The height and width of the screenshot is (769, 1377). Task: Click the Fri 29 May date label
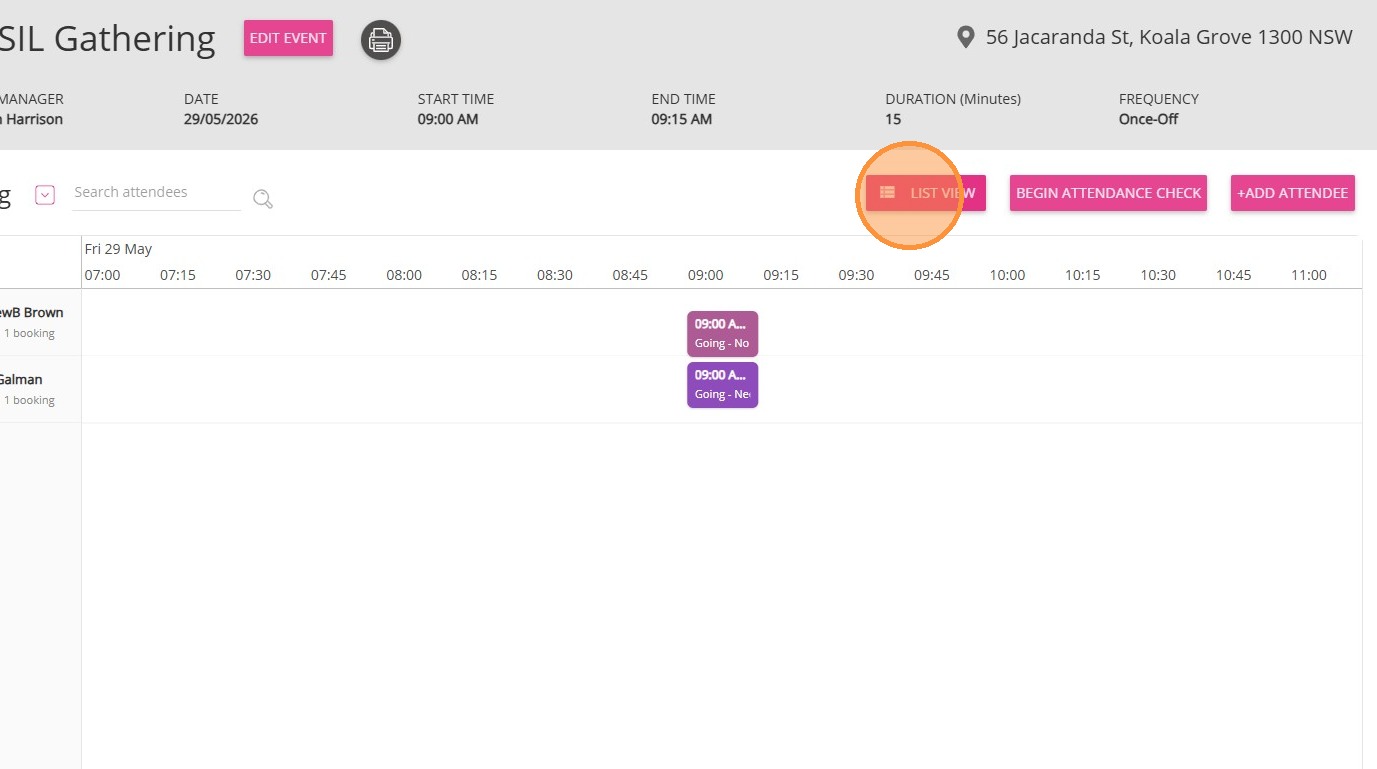point(118,249)
